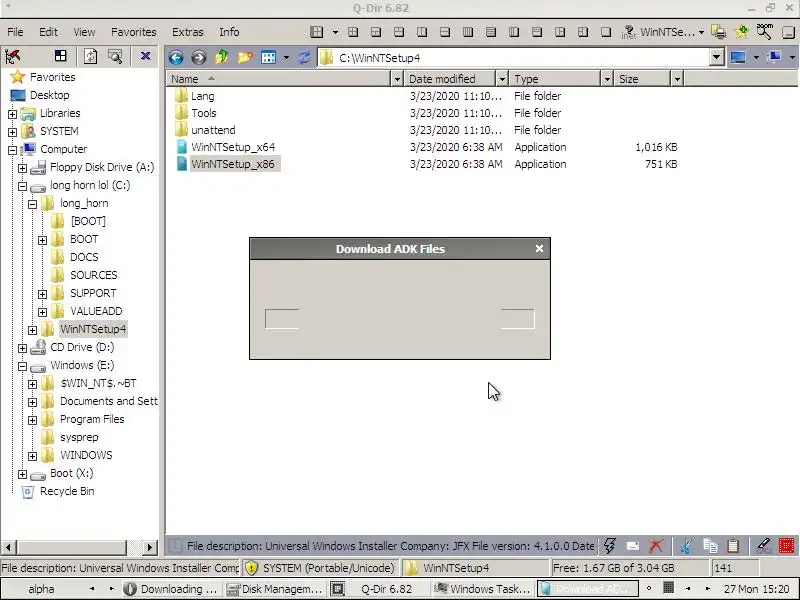
Task: Open the Downloading task in taskbar
Action: tap(171, 589)
